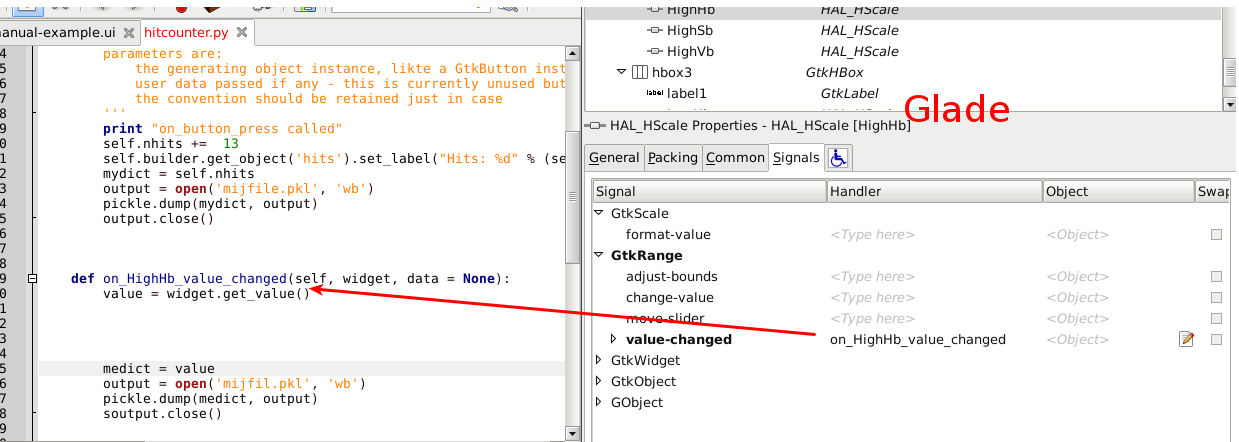Switch to the Common properties tab
The width and height of the screenshot is (1239, 442).
click(735, 158)
